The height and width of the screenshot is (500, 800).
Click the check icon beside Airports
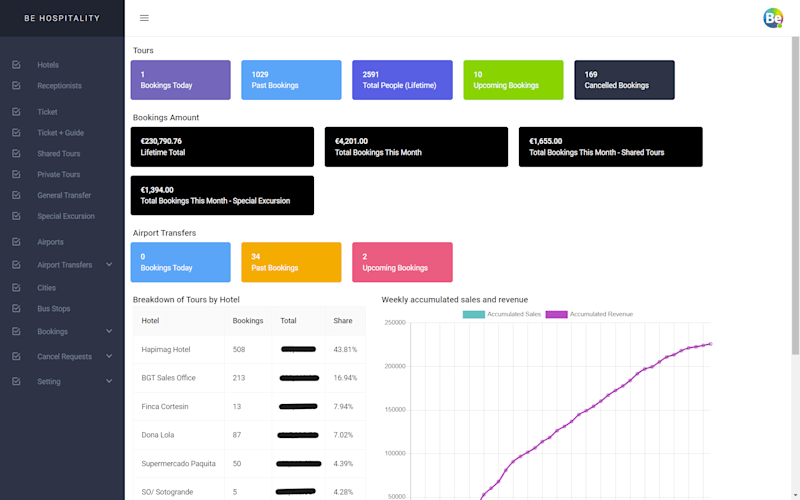[16, 242]
